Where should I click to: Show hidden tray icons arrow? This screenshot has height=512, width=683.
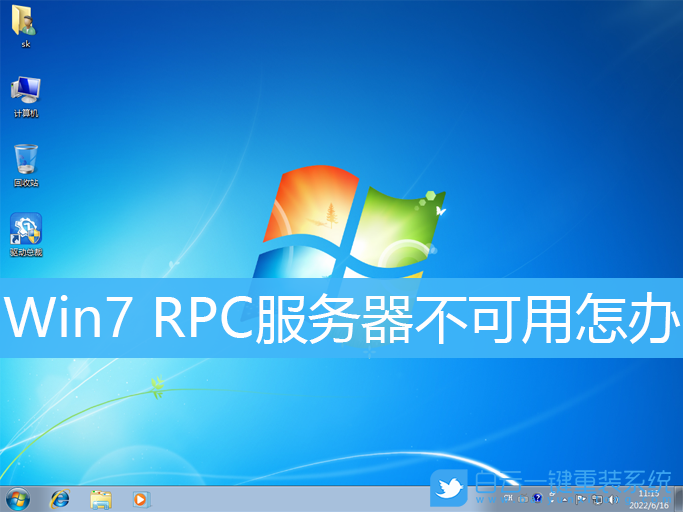[565, 500]
